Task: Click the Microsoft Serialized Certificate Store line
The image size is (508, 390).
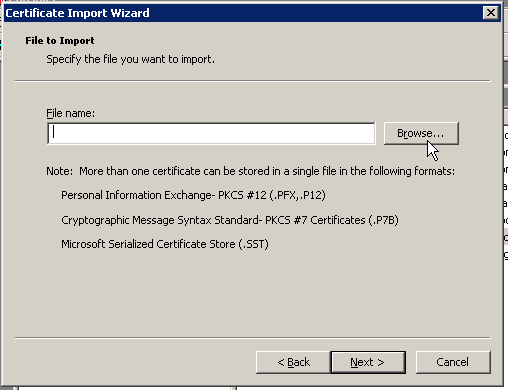Action: 165,244
